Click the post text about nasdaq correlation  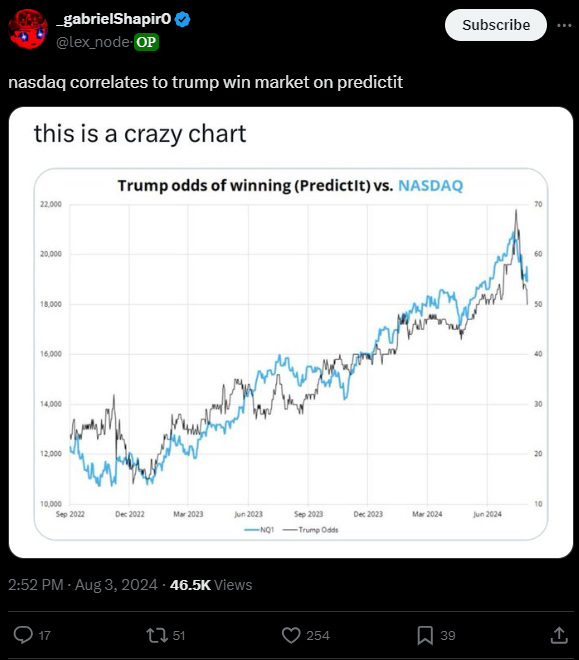205,82
